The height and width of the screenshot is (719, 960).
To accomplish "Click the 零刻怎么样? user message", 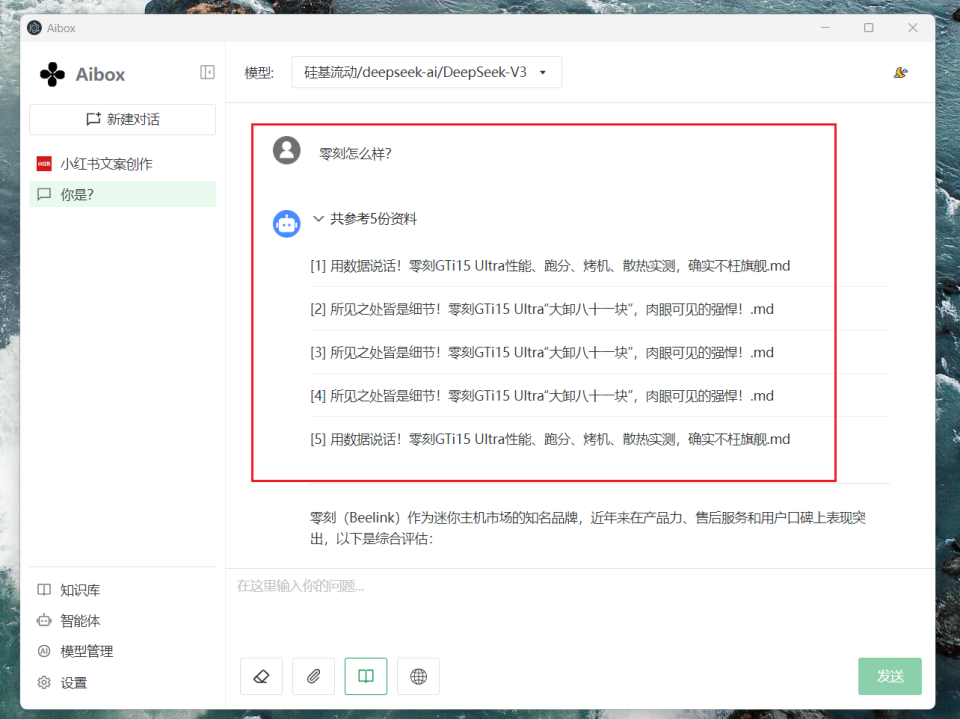I will [355, 154].
